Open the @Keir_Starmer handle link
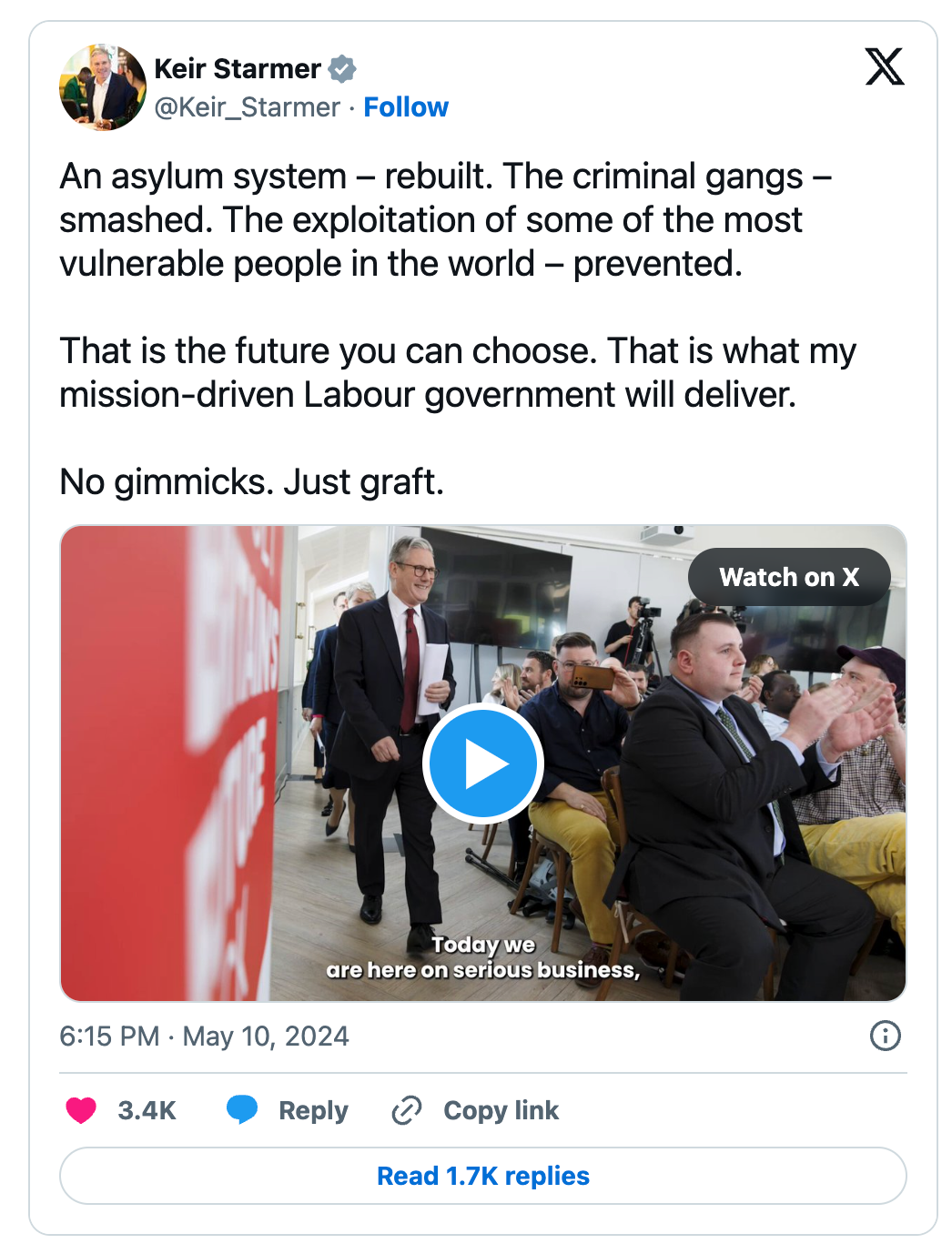952x1254 pixels. coord(247,107)
